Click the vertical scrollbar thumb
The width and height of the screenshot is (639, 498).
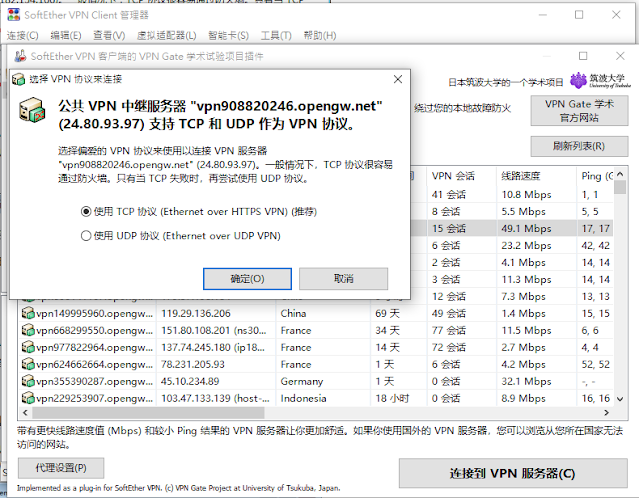620,187
